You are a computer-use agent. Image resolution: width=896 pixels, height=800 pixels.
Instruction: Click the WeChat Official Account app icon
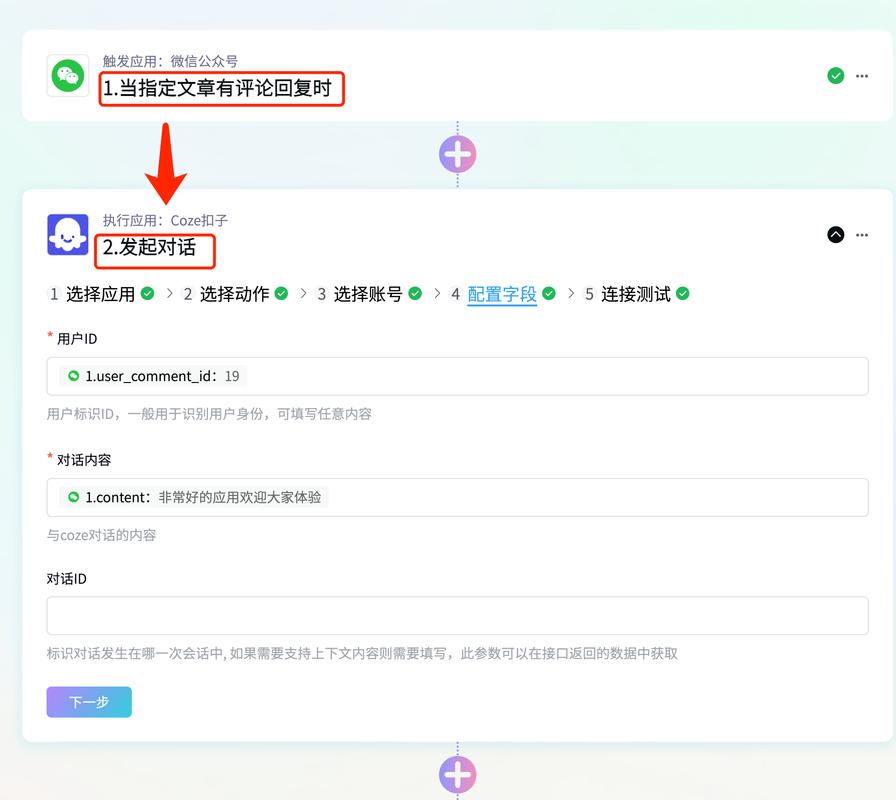pos(67,75)
